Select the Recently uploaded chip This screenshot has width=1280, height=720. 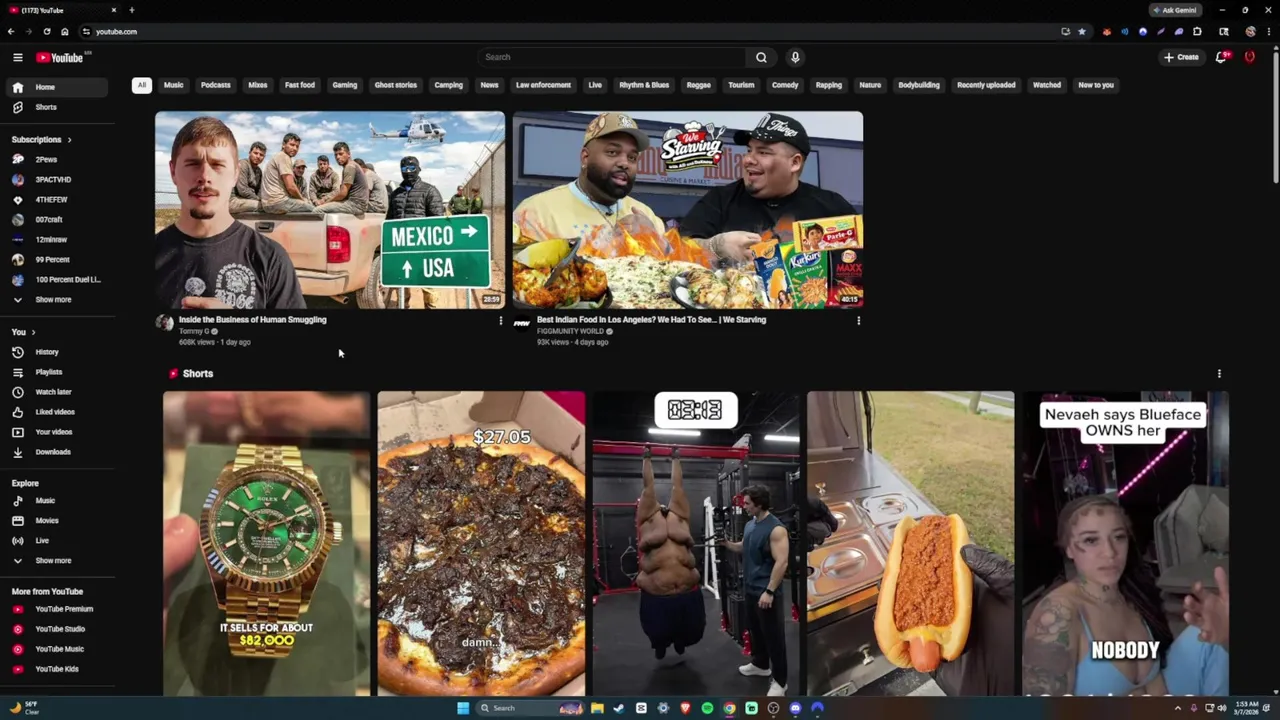click(986, 85)
